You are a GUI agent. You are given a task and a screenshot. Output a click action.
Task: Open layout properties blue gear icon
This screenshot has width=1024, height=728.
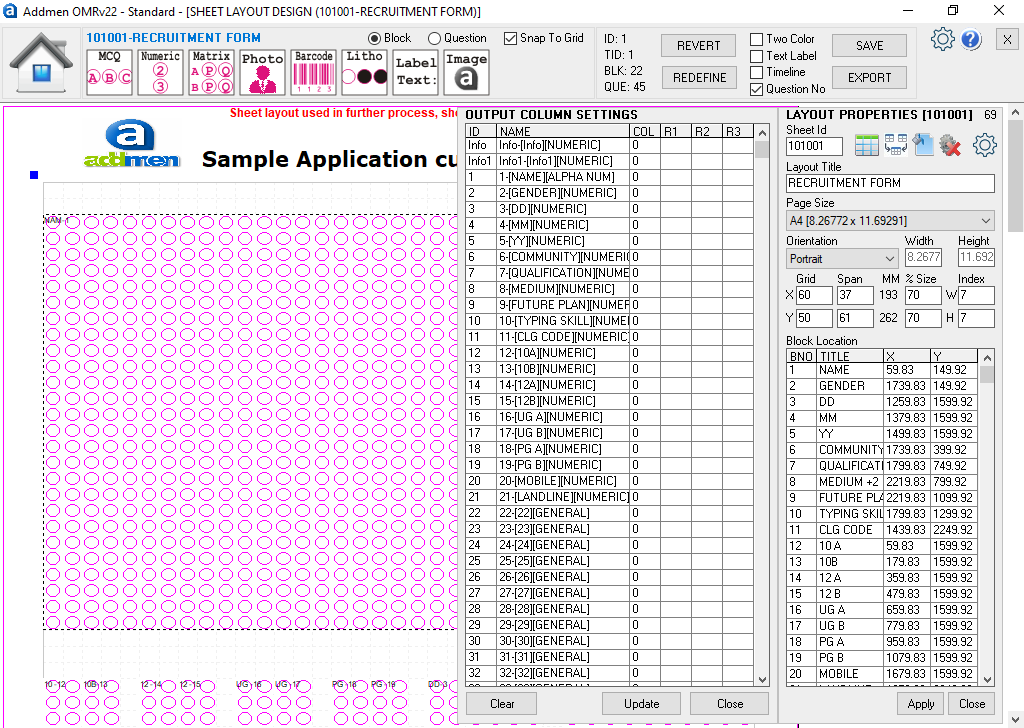coord(984,145)
